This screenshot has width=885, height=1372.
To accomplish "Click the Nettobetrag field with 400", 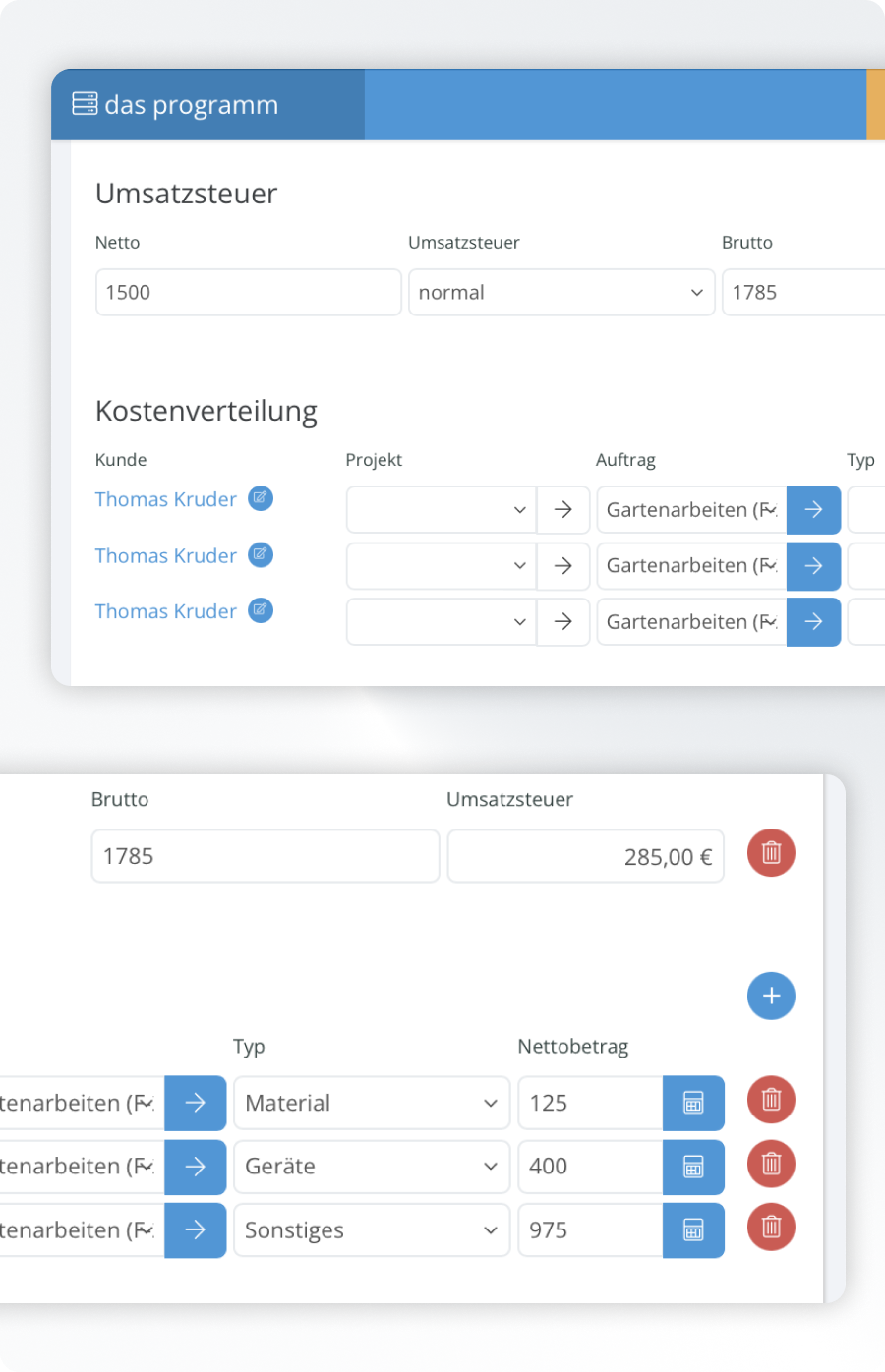I will [591, 1166].
